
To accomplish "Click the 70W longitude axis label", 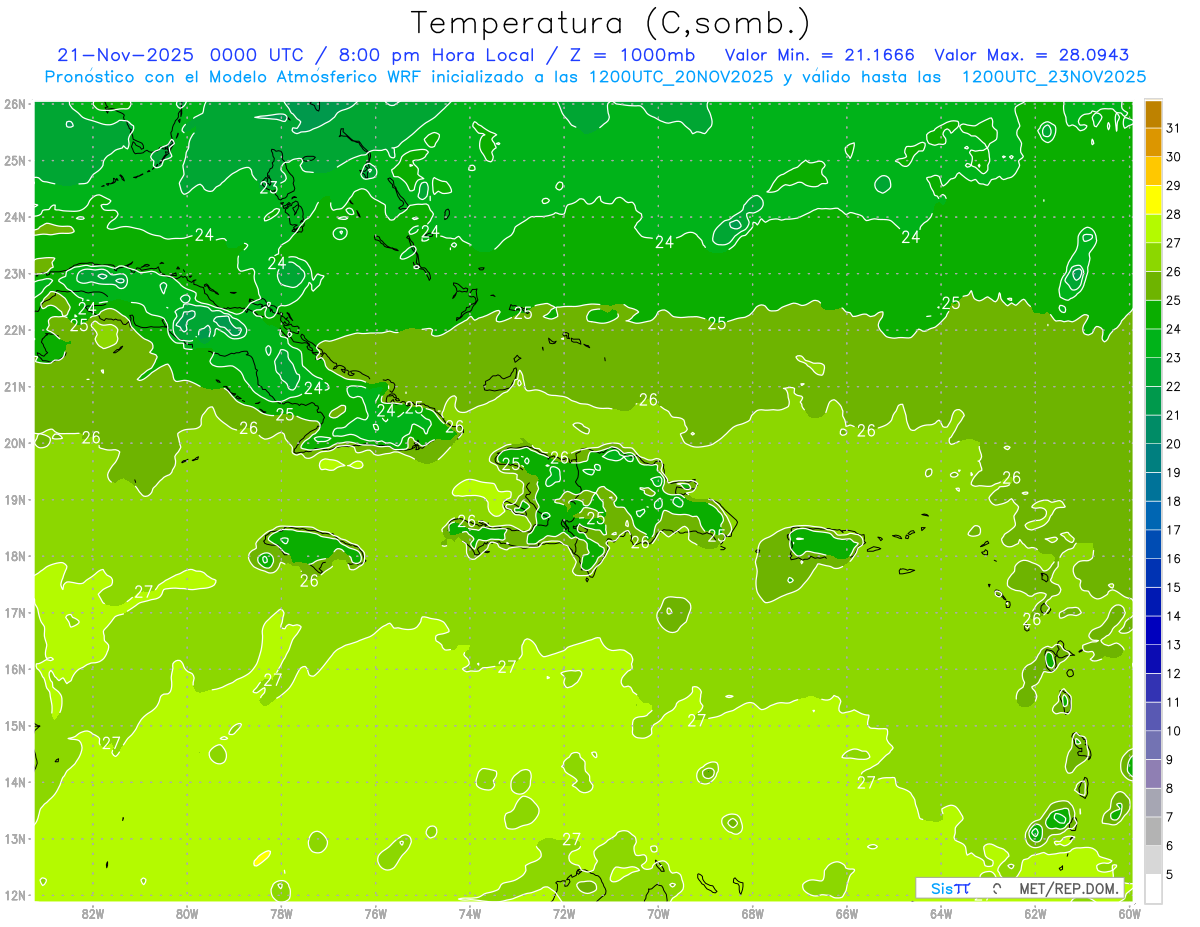I will (658, 913).
